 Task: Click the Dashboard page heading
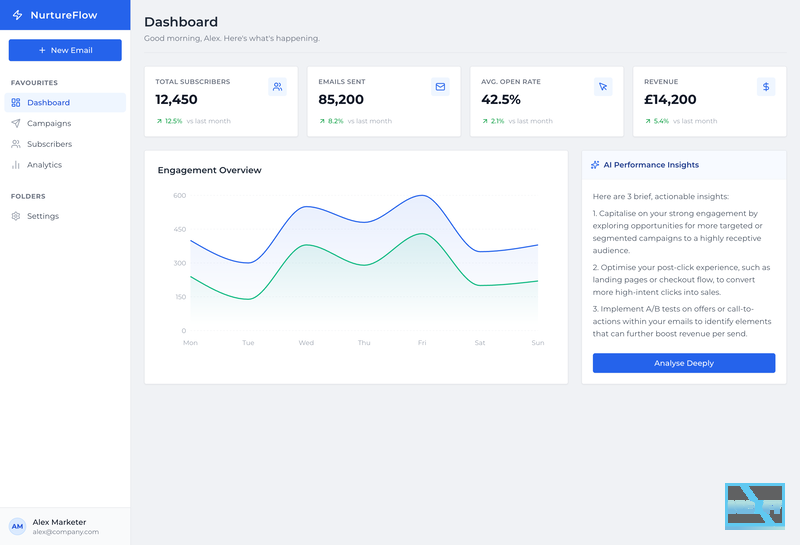[181, 22]
